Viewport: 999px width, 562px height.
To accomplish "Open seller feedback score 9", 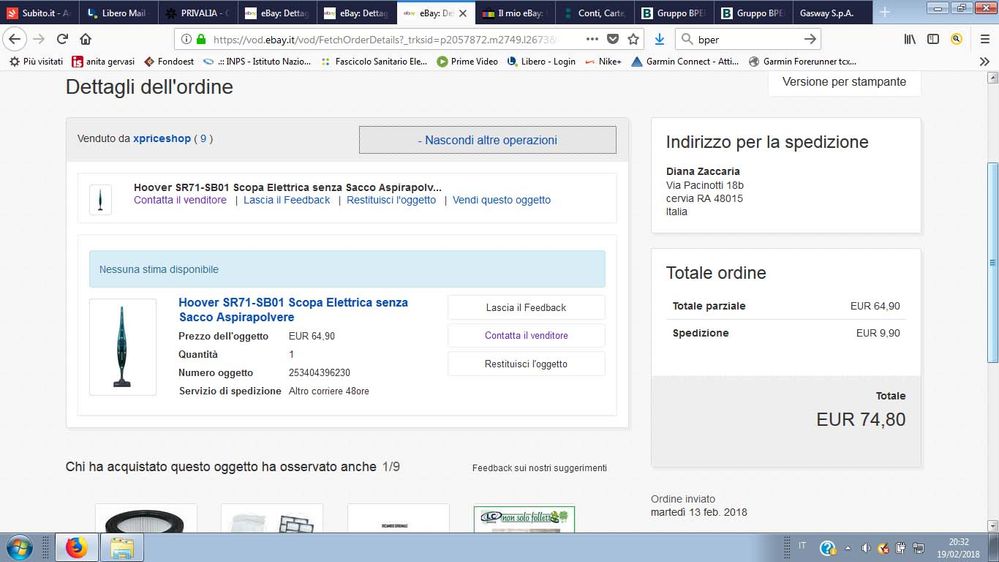I will click(x=203, y=138).
